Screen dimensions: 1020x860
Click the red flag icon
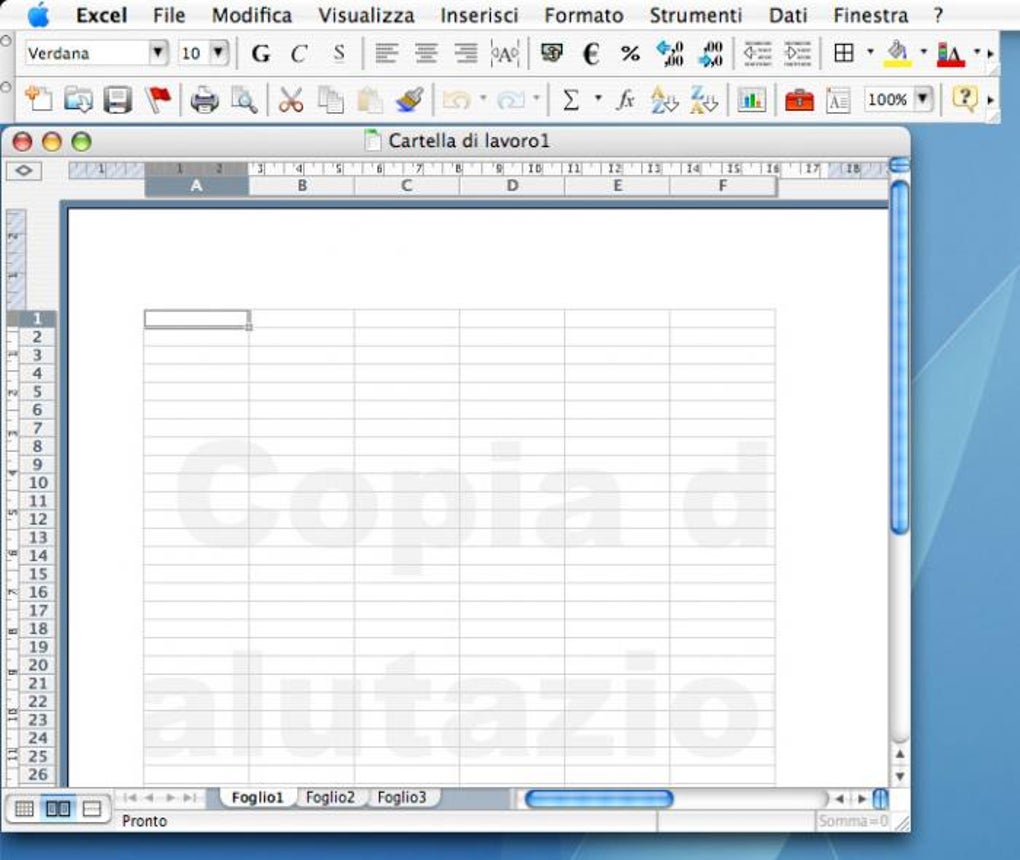pyautogui.click(x=158, y=100)
